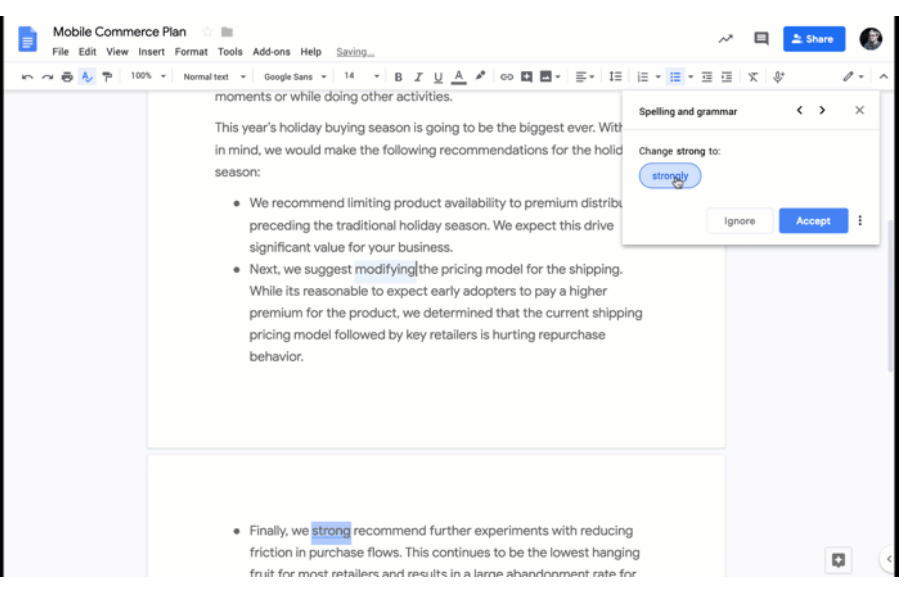Open the text color picker
This screenshot has width=905, height=596.
pos(459,77)
